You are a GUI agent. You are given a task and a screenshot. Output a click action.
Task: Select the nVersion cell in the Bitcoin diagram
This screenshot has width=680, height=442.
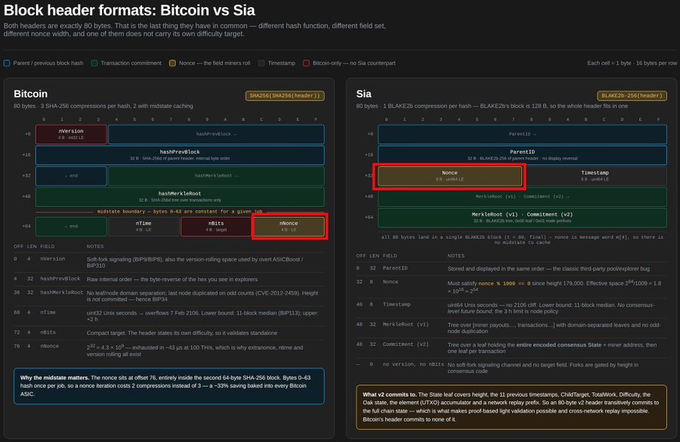point(71,134)
